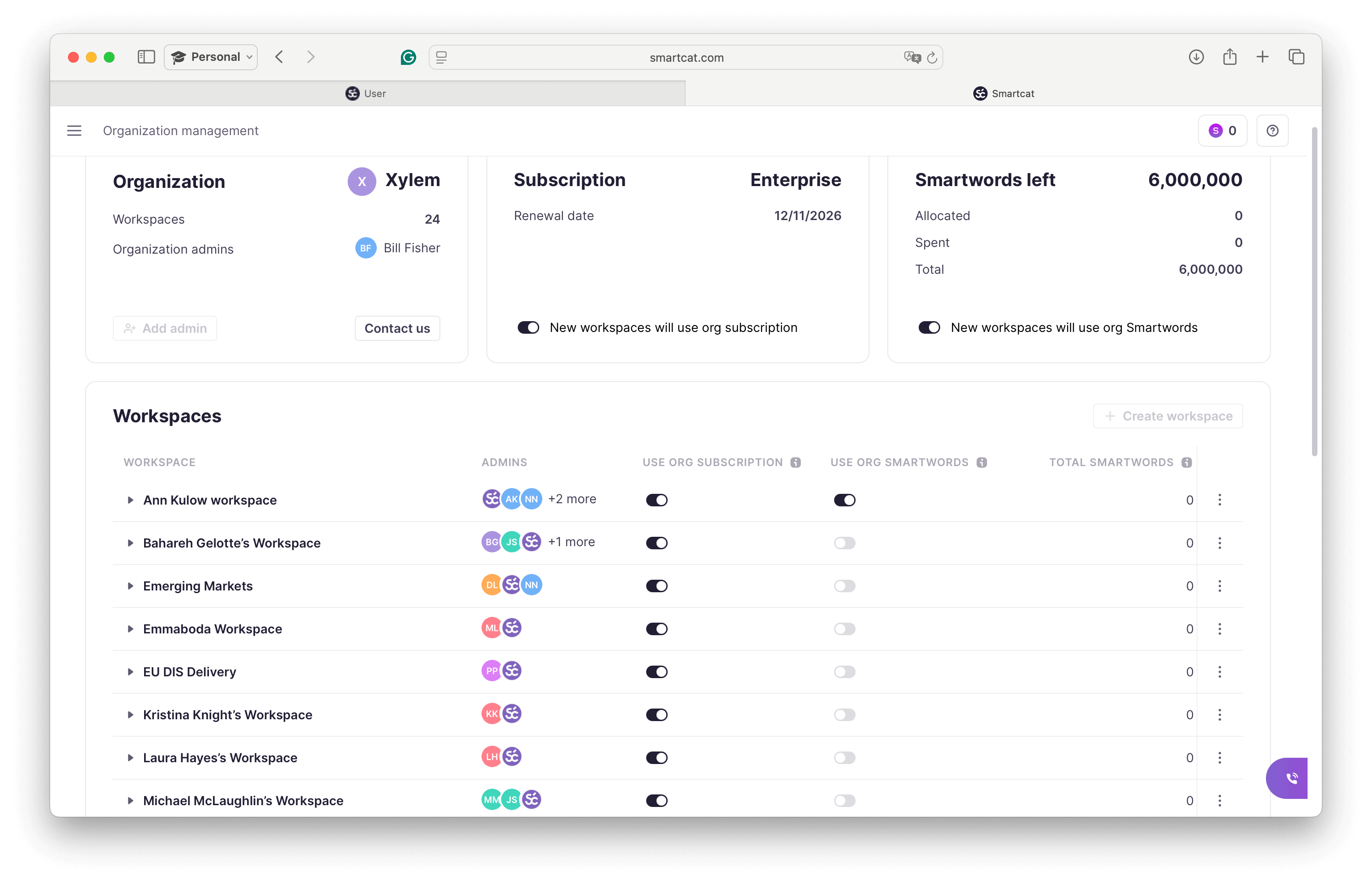
Task: Click the Smartwords balance indicator in header
Action: 1222,131
